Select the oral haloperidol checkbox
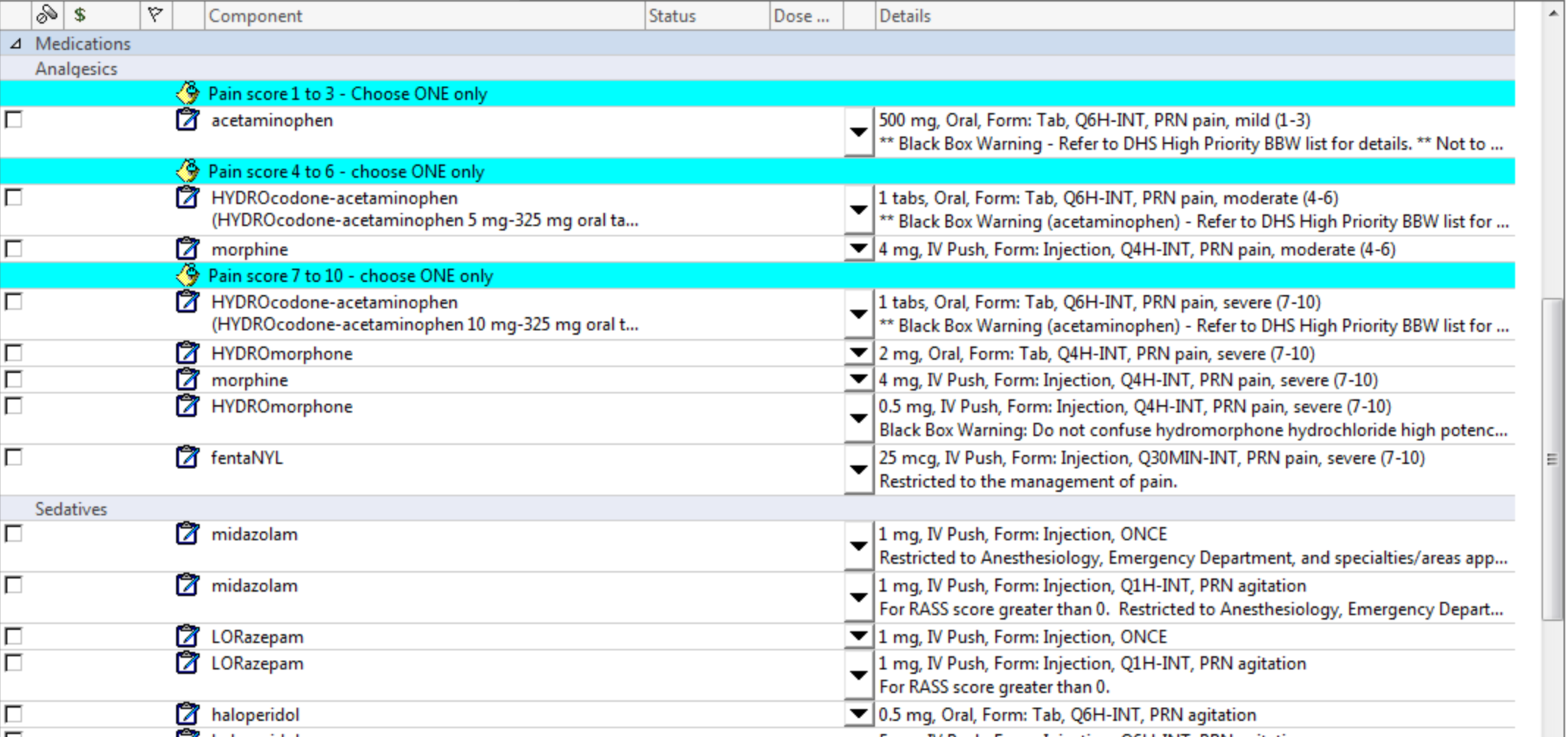1568x737 pixels. point(14,714)
